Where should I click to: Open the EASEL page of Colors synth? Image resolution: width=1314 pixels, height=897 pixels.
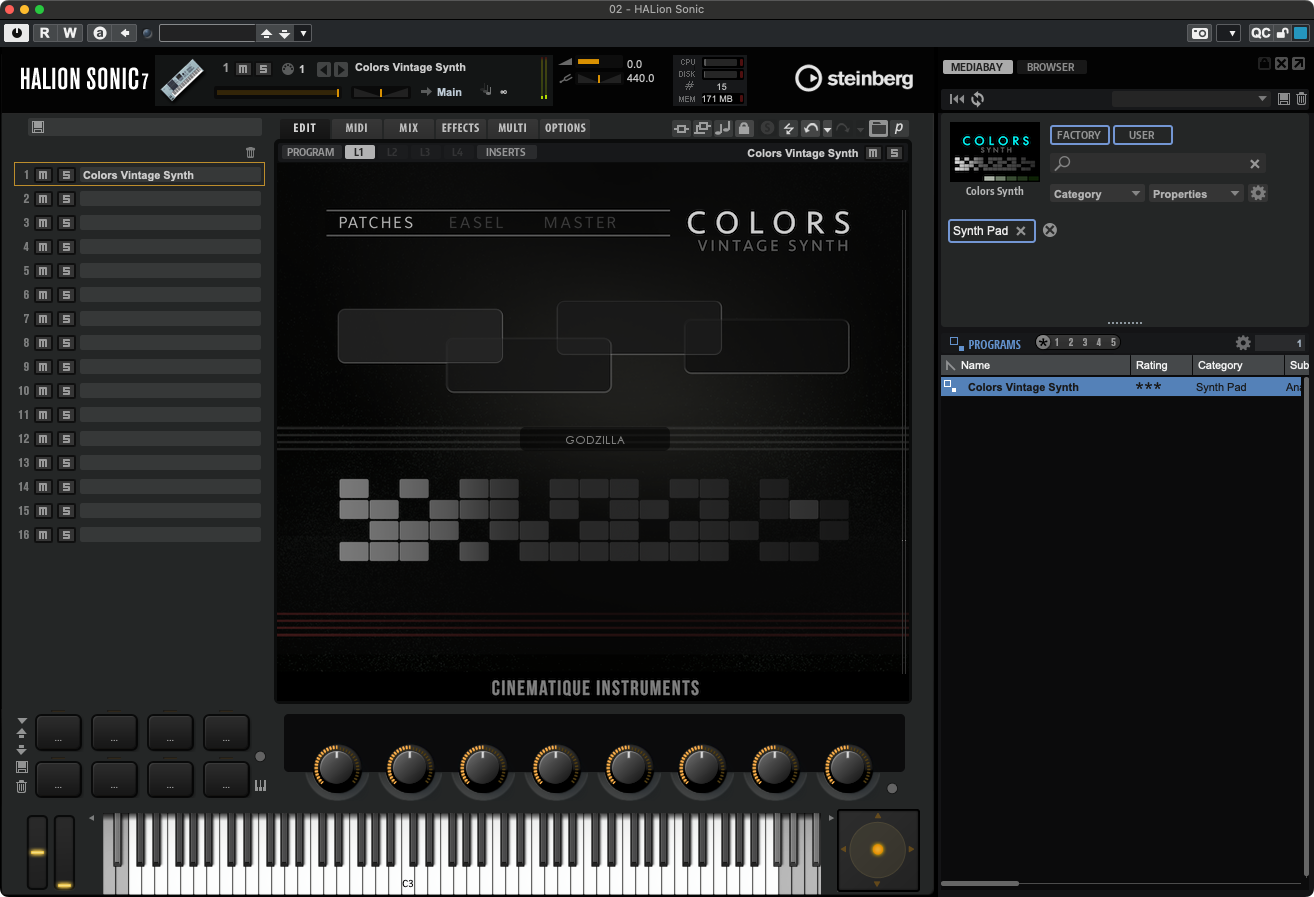coord(476,223)
